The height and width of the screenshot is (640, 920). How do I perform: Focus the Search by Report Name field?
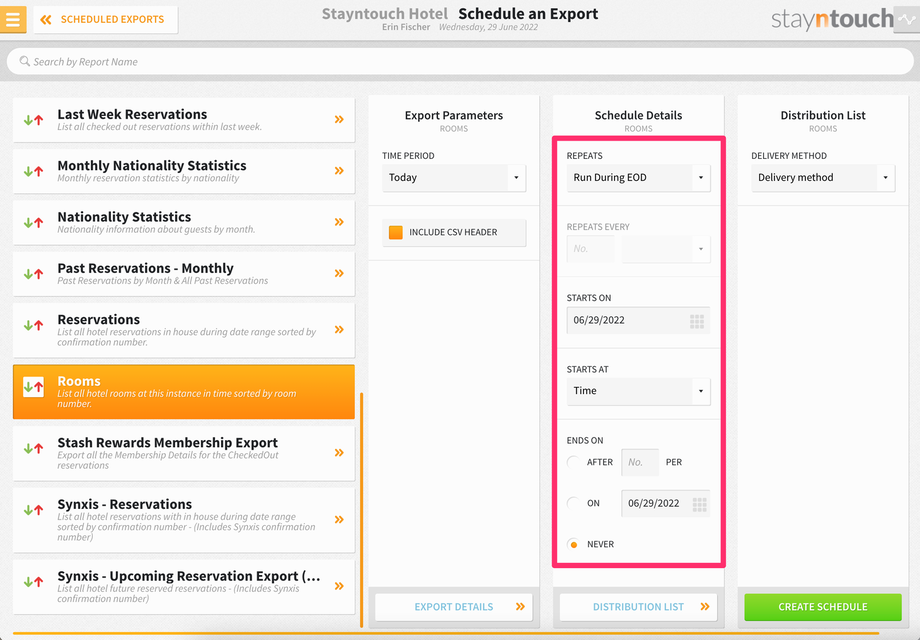coord(460,62)
